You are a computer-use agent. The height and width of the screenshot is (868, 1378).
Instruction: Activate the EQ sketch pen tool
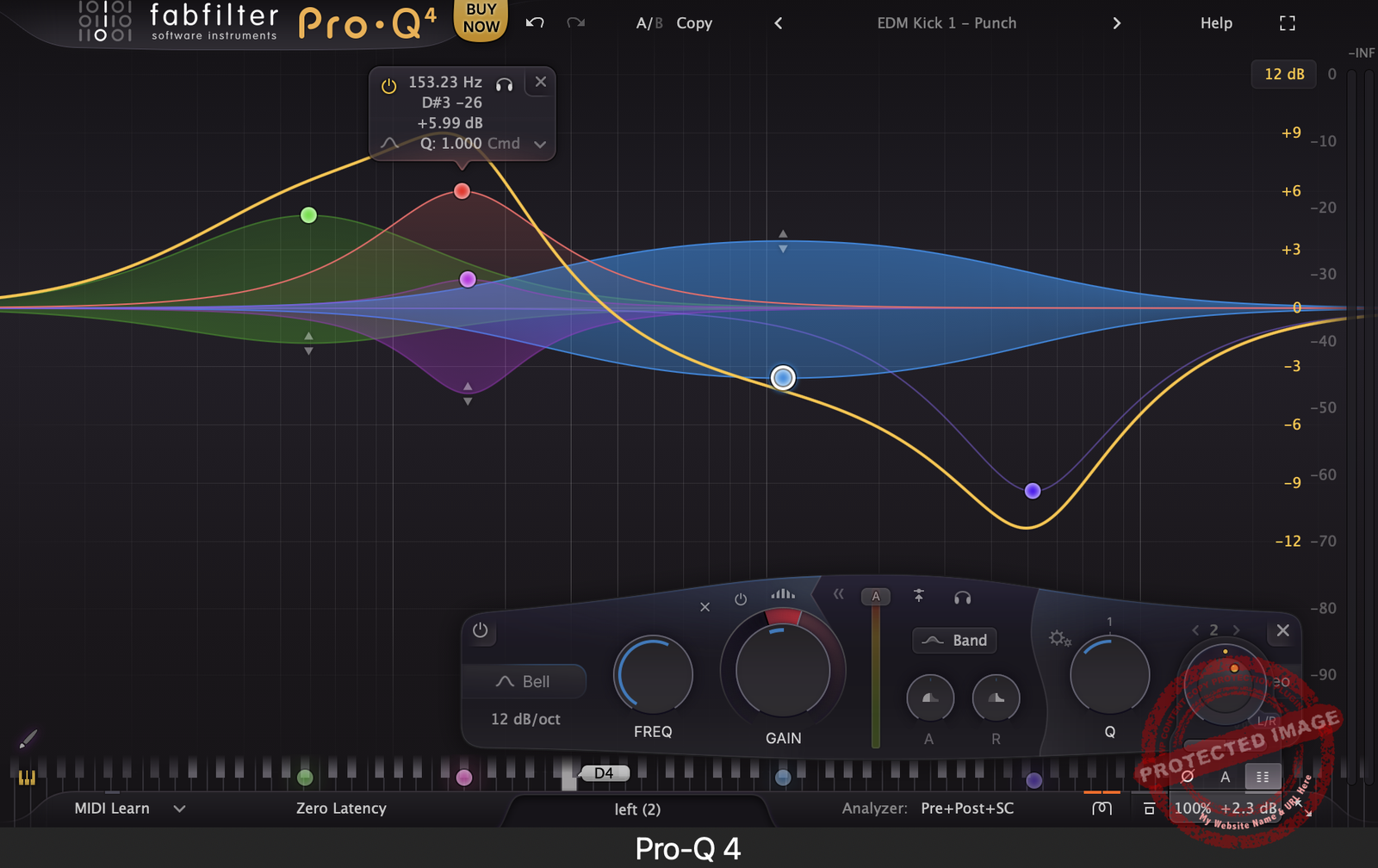point(28,739)
